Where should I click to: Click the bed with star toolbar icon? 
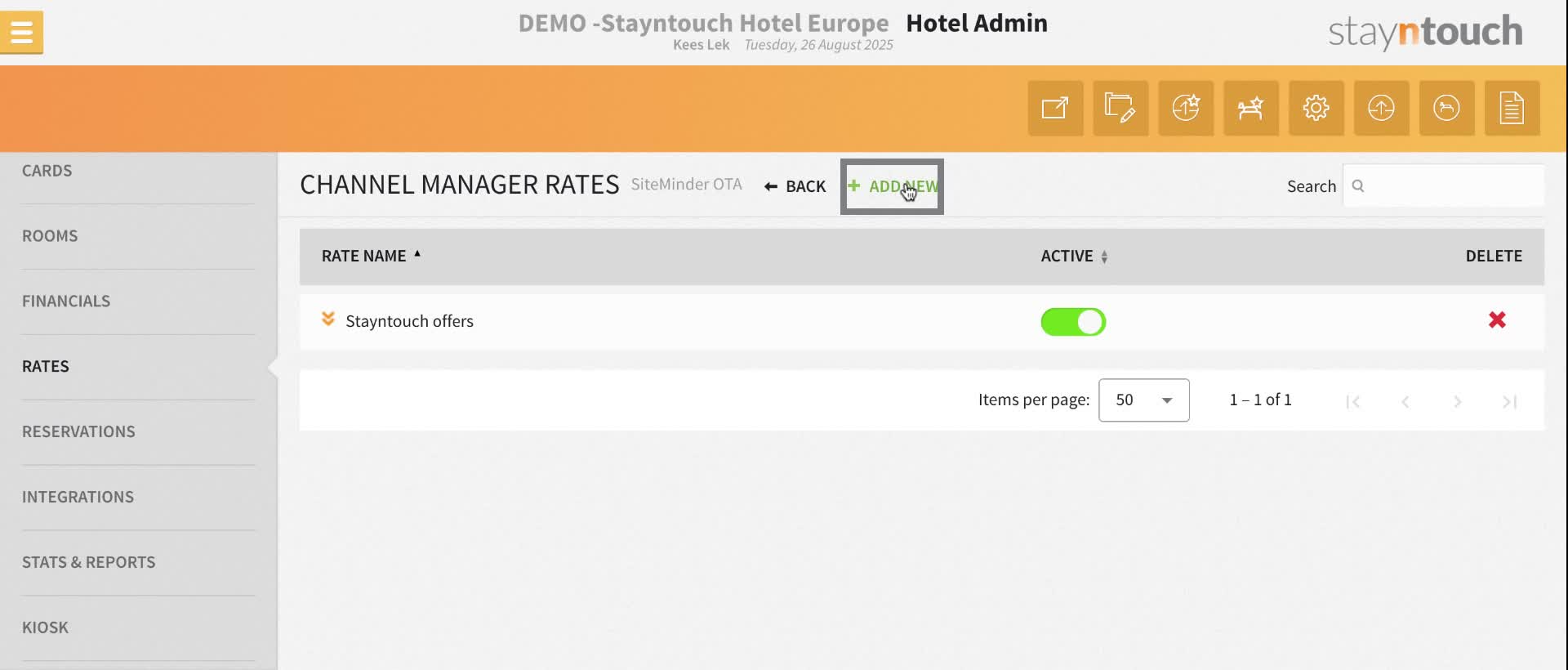pos(1251,108)
